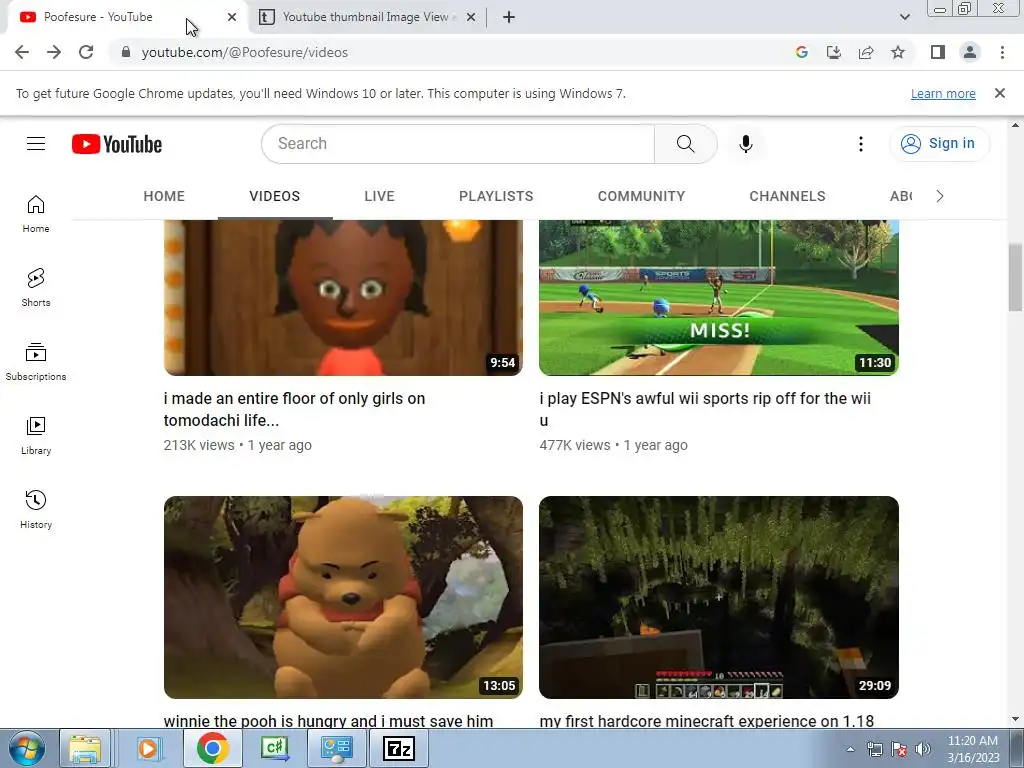Go back with browser back arrow
This screenshot has height=768, width=1024.
22,52
